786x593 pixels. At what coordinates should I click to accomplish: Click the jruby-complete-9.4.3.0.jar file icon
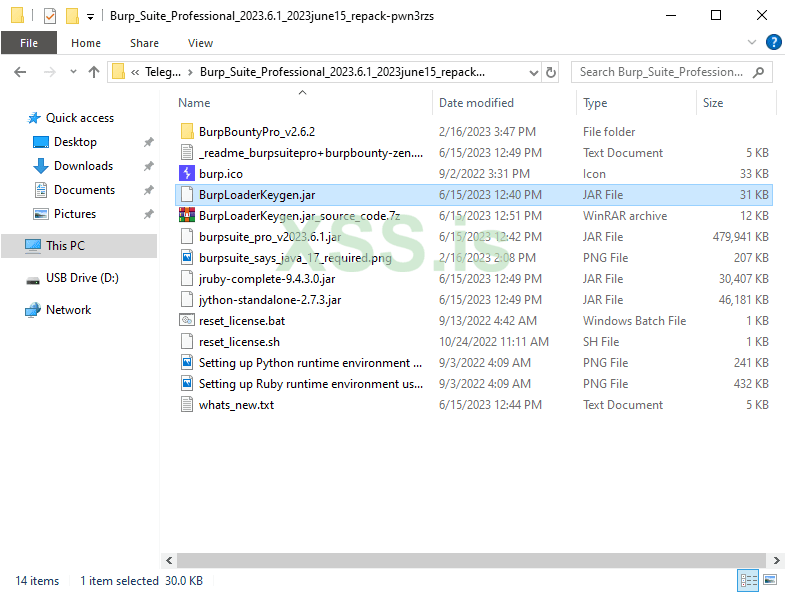pyautogui.click(x=187, y=279)
